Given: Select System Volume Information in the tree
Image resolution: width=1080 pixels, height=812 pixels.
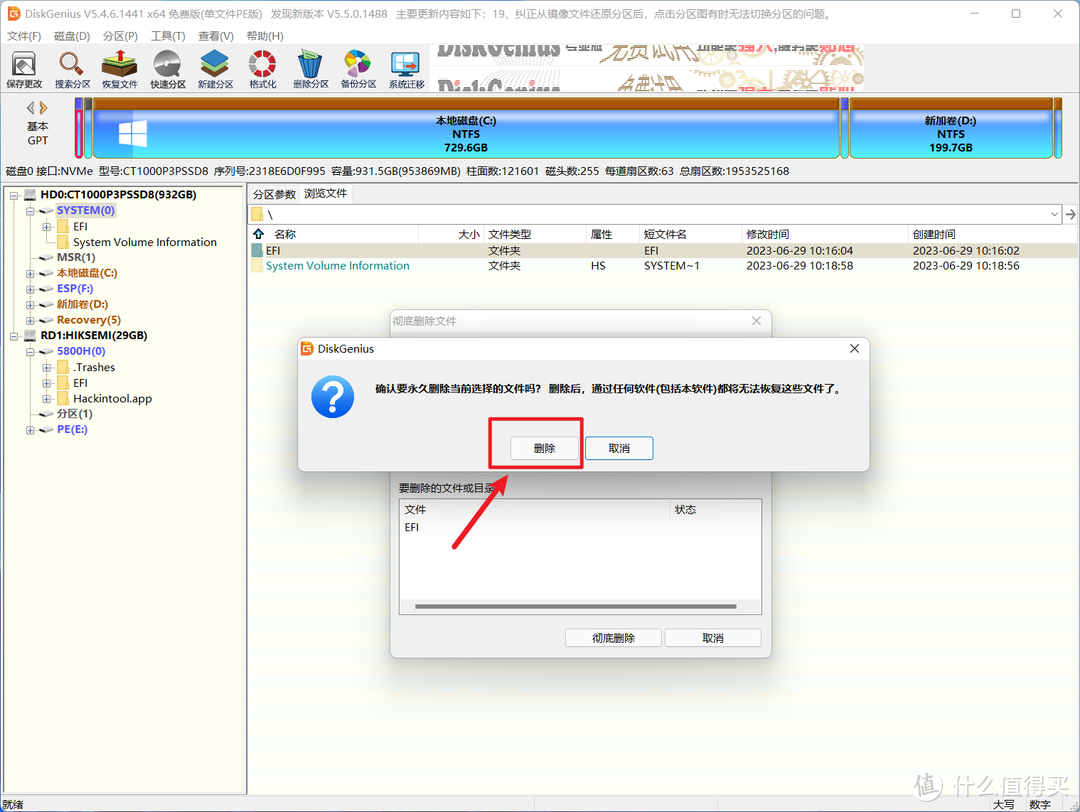Looking at the screenshot, I should [145, 242].
